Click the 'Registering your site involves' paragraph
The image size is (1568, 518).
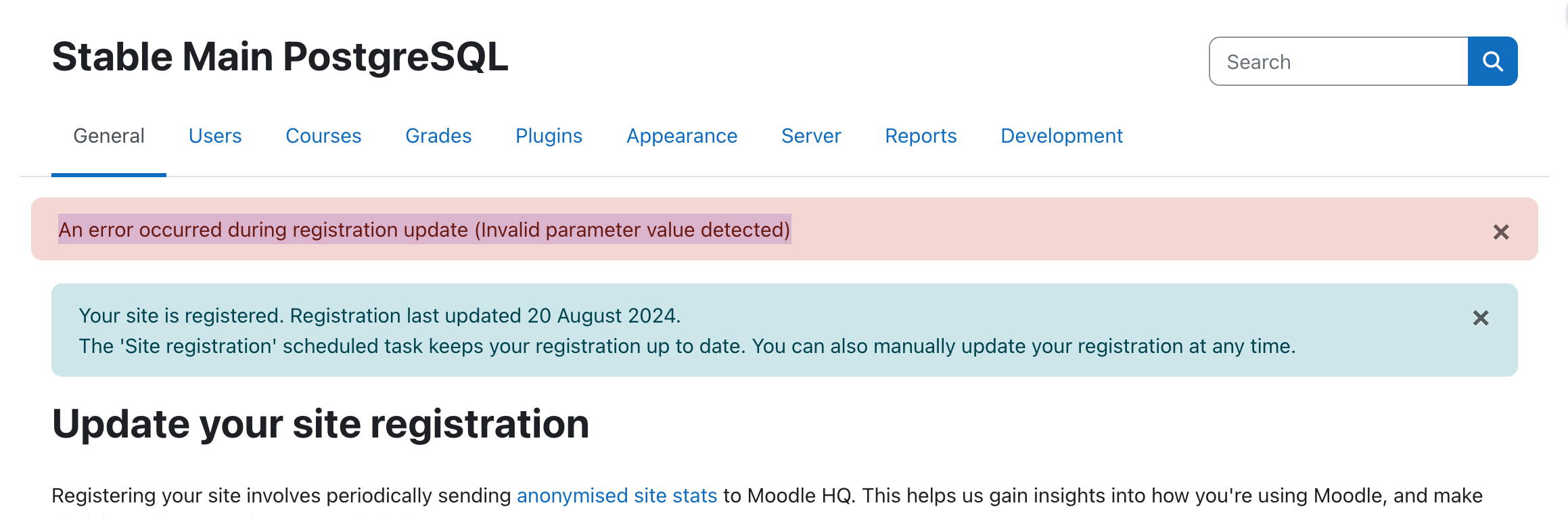(767, 496)
